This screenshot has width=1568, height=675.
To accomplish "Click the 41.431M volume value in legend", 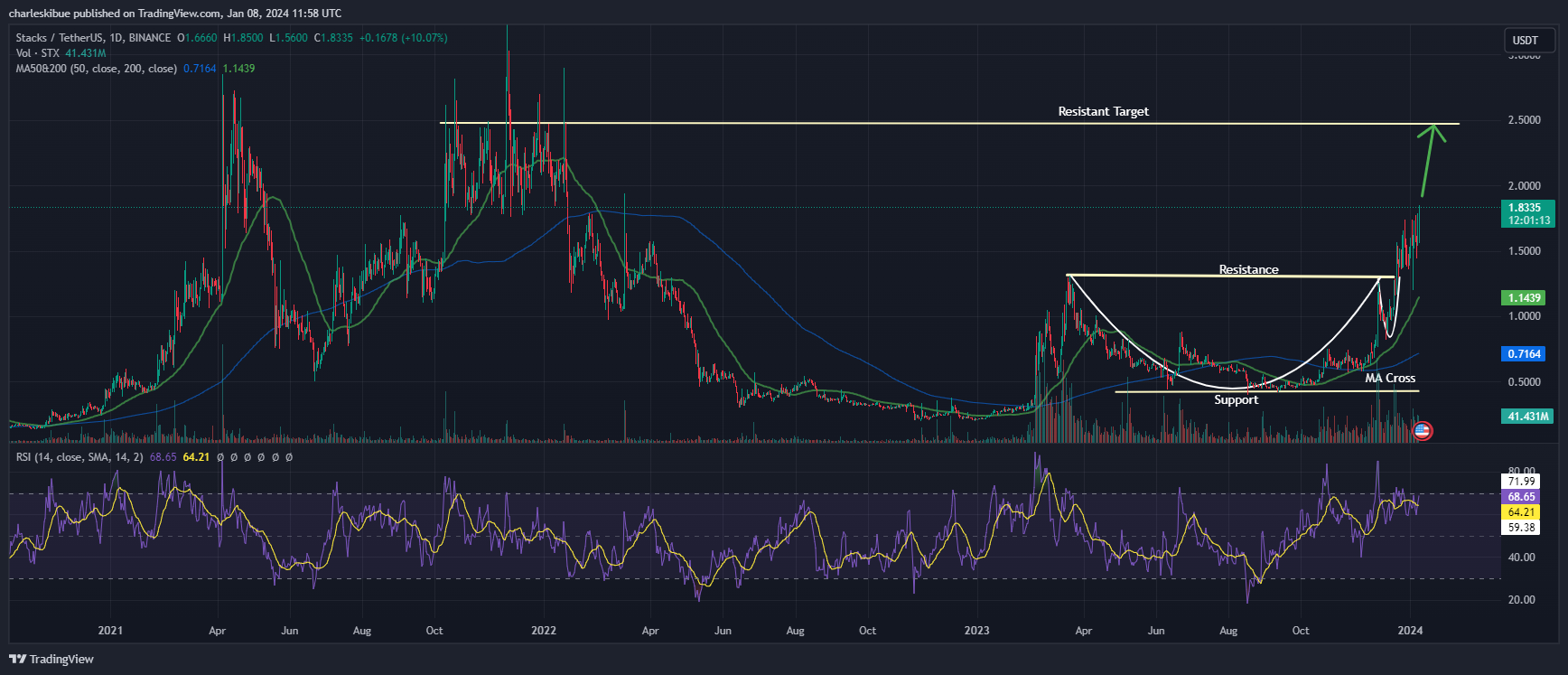I will [86, 53].
